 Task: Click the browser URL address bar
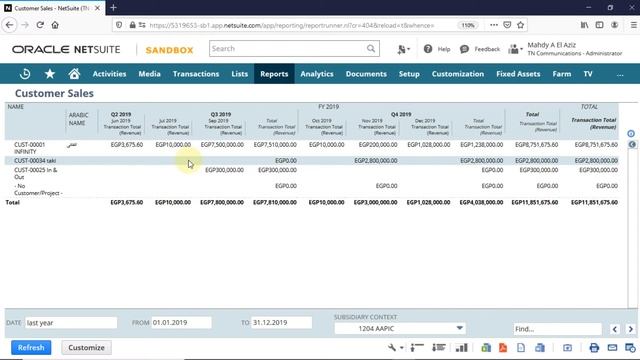pyautogui.click(x=292, y=25)
